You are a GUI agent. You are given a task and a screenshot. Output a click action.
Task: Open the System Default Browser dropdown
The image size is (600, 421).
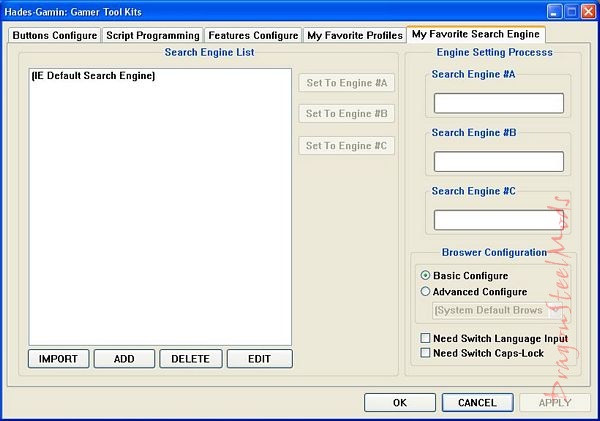pos(489,311)
